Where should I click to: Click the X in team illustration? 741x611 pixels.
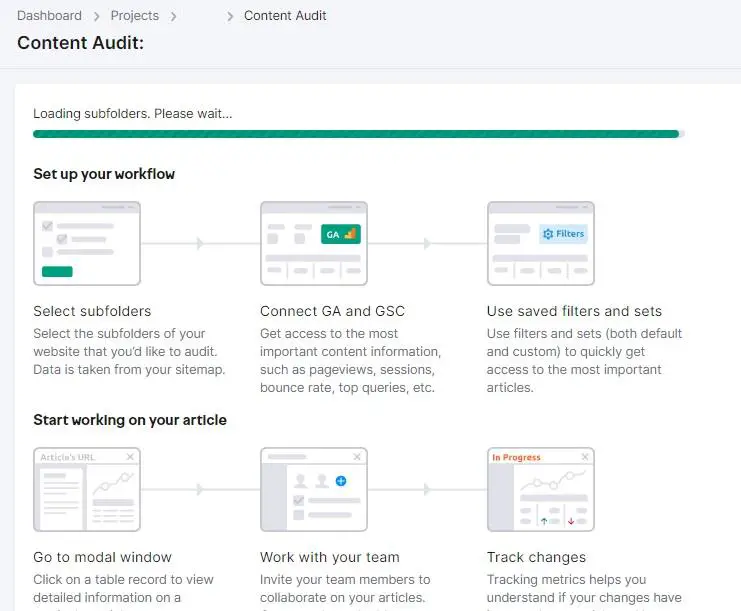[x=357, y=456]
